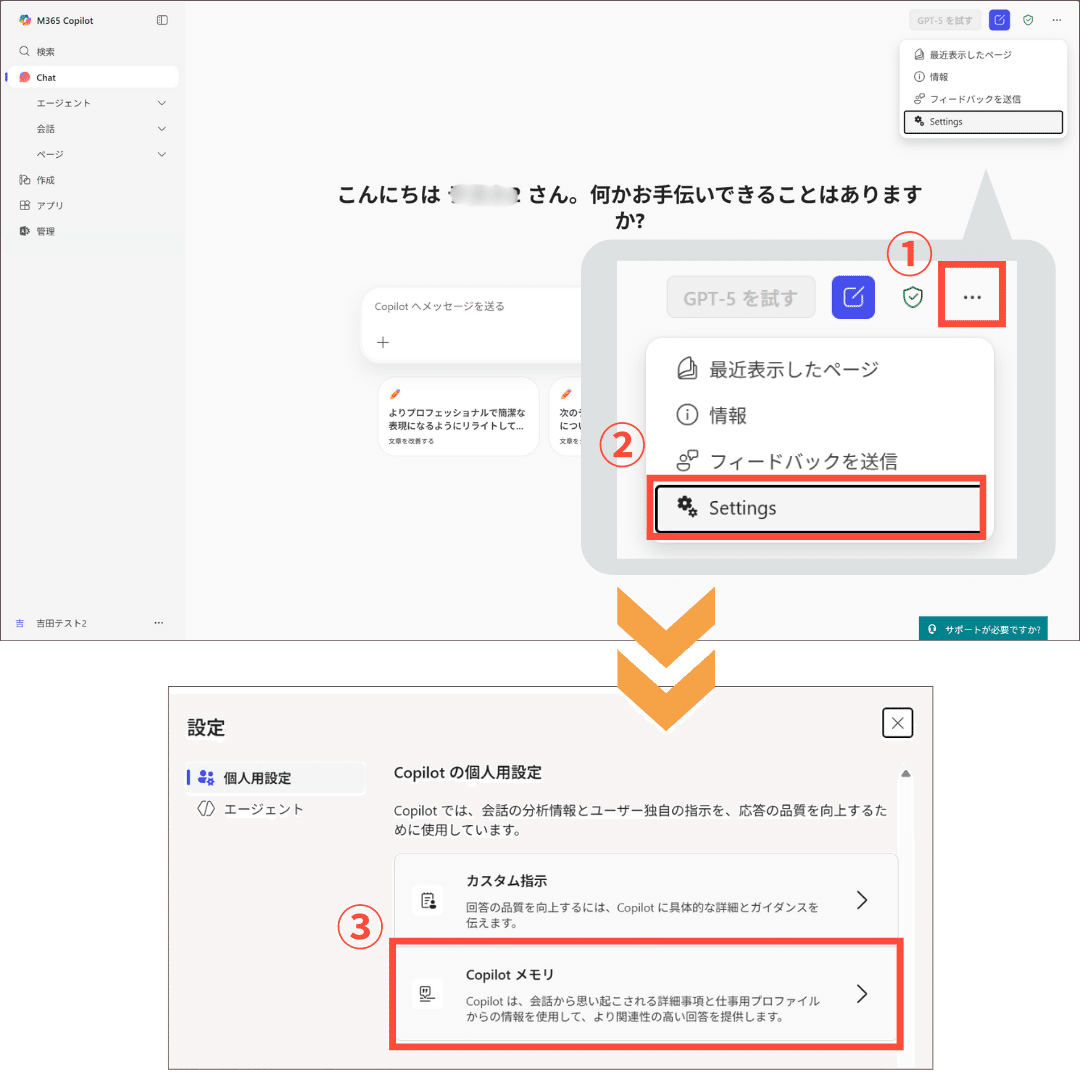Select the 検索 (search) icon in sidebar

coord(22,51)
